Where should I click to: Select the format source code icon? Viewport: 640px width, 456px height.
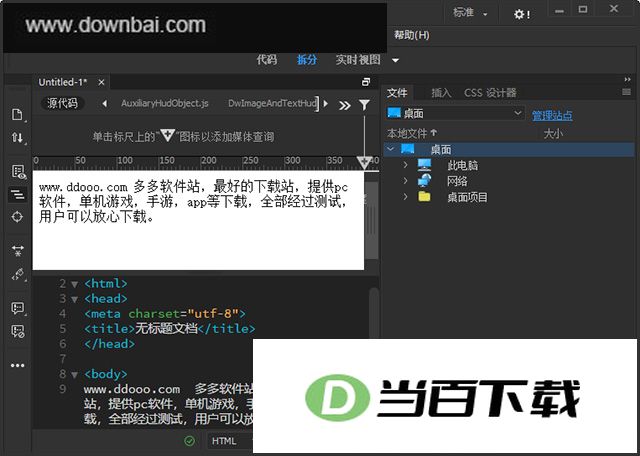tap(17, 194)
